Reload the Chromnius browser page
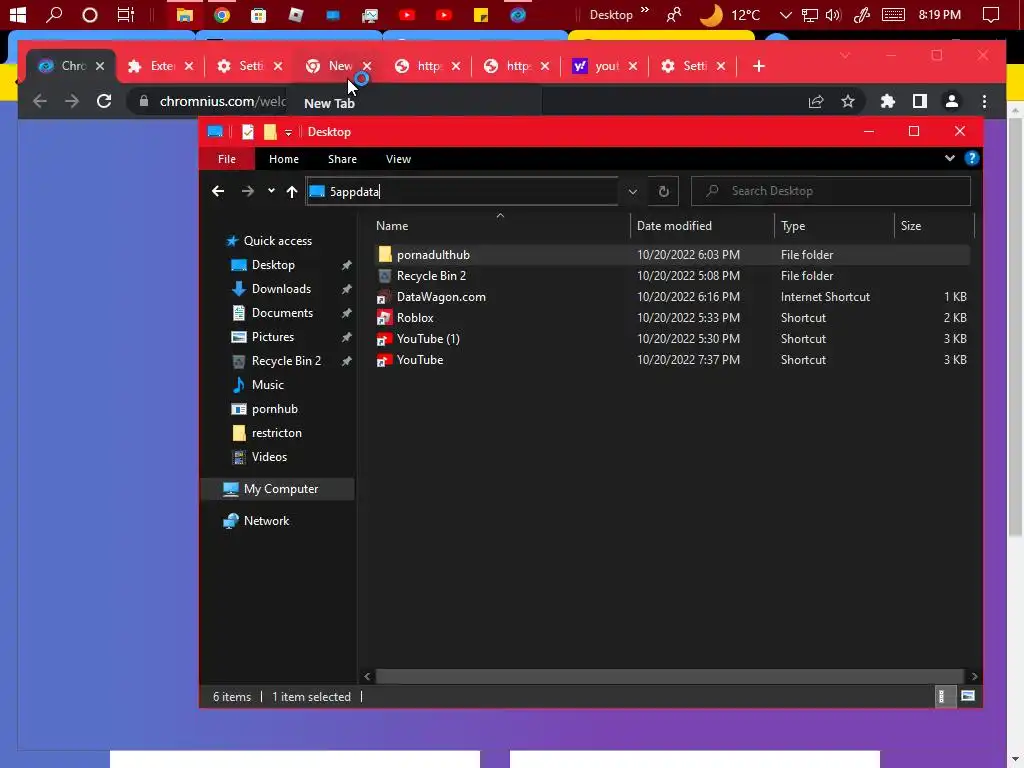This screenshot has height=768, width=1024. 104,101
